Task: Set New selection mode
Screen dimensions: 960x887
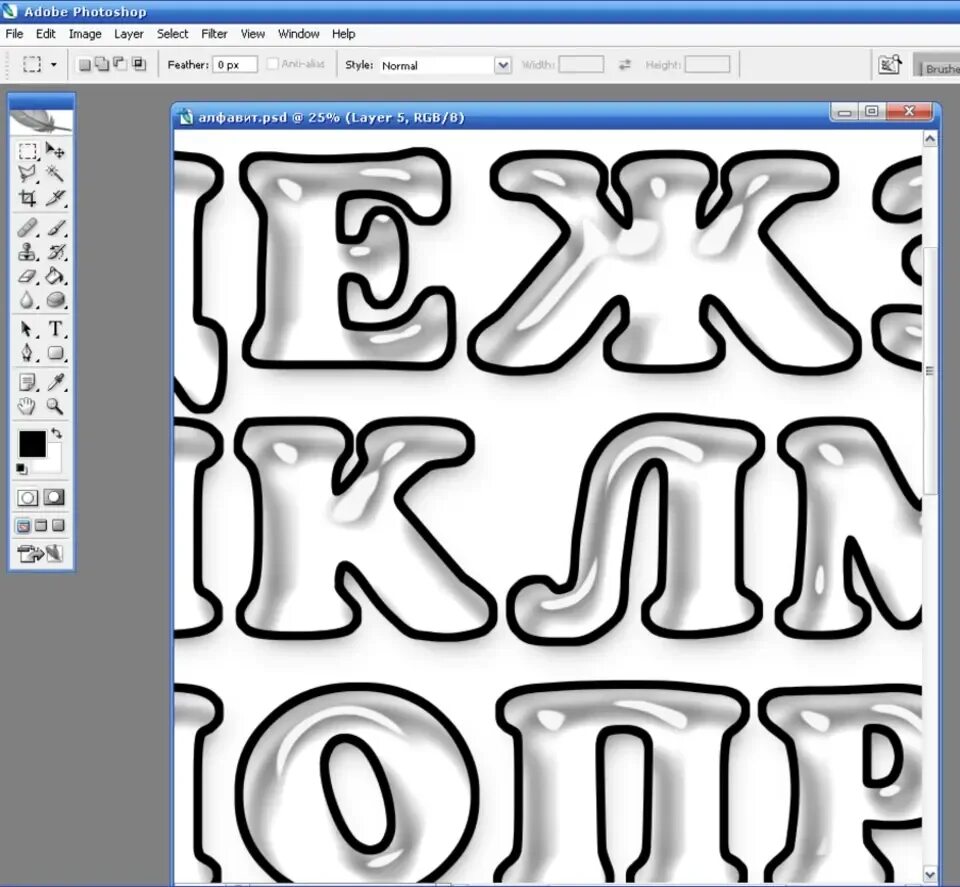Action: 84,64
